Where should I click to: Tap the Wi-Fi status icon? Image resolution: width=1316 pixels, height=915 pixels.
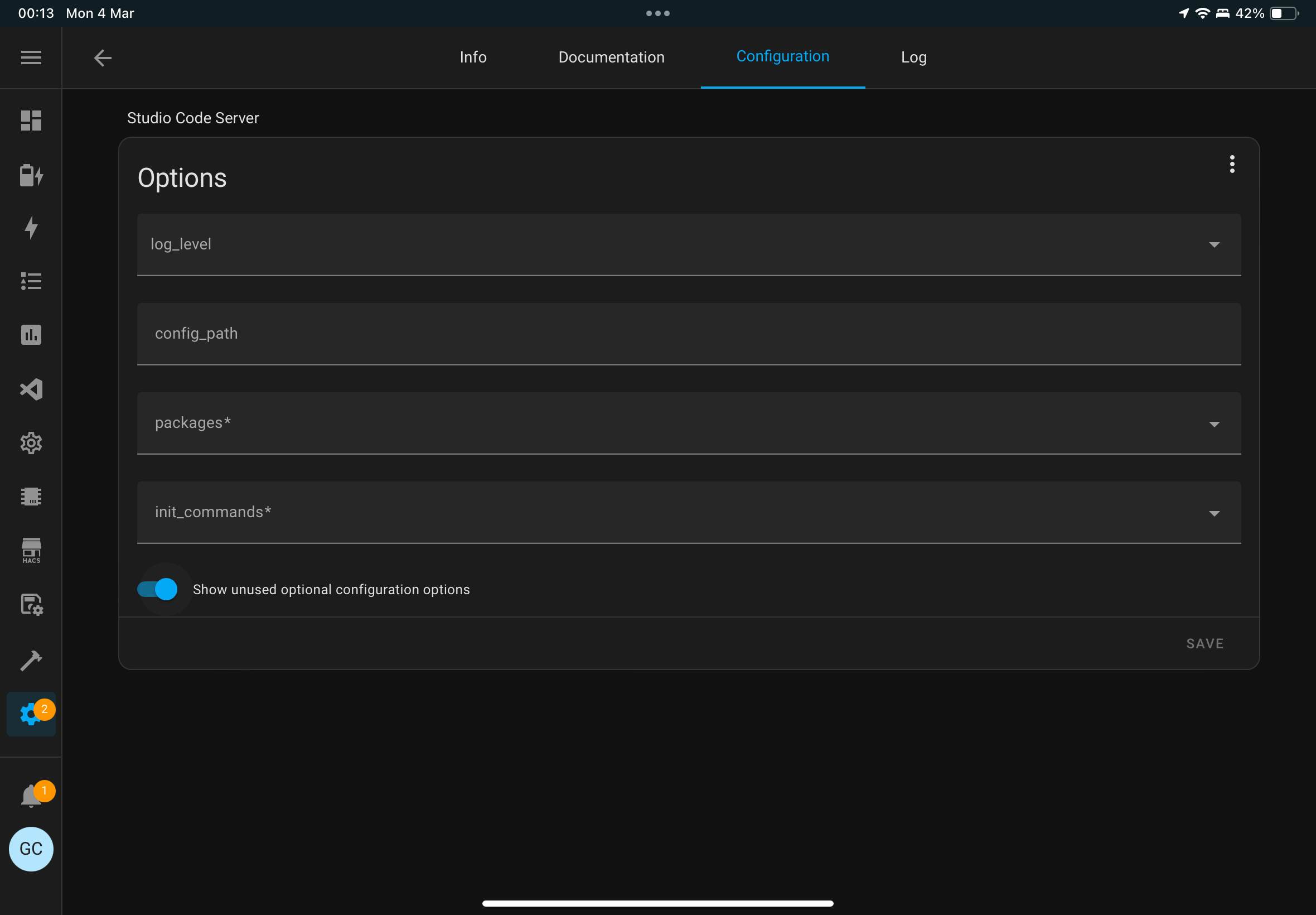(x=1203, y=13)
